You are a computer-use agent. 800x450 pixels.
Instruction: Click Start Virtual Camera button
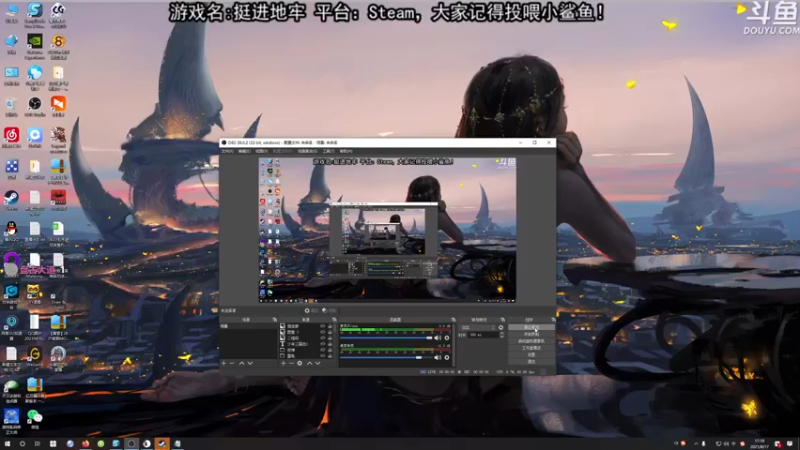pos(531,341)
